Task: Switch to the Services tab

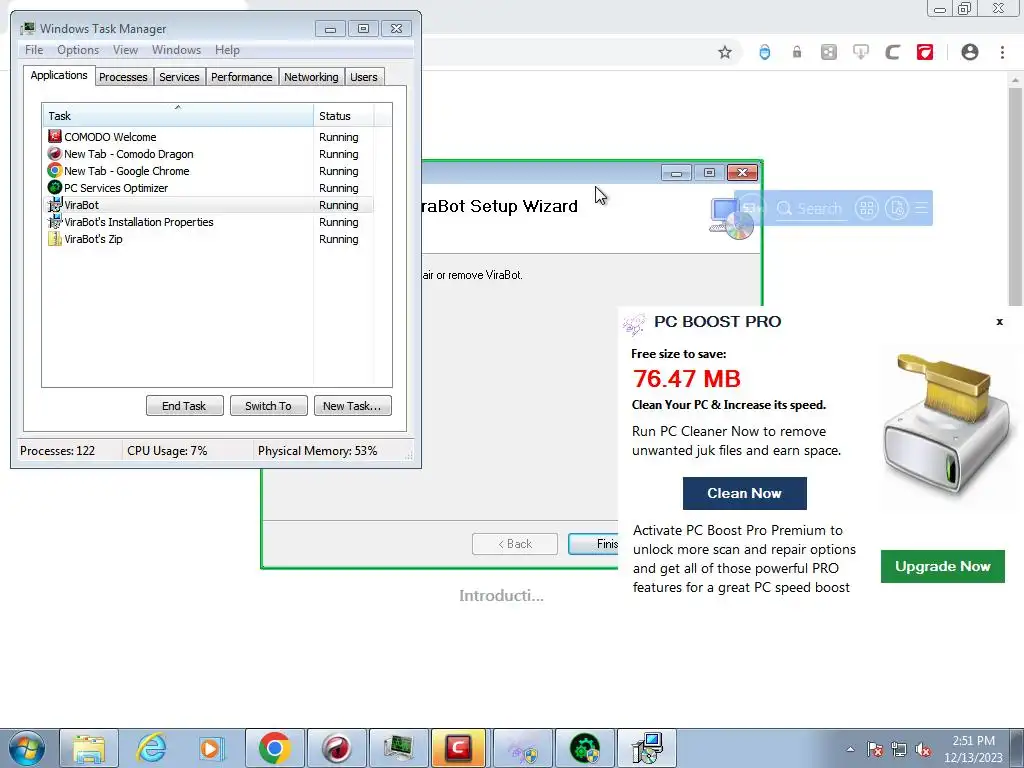Action: 179,77
